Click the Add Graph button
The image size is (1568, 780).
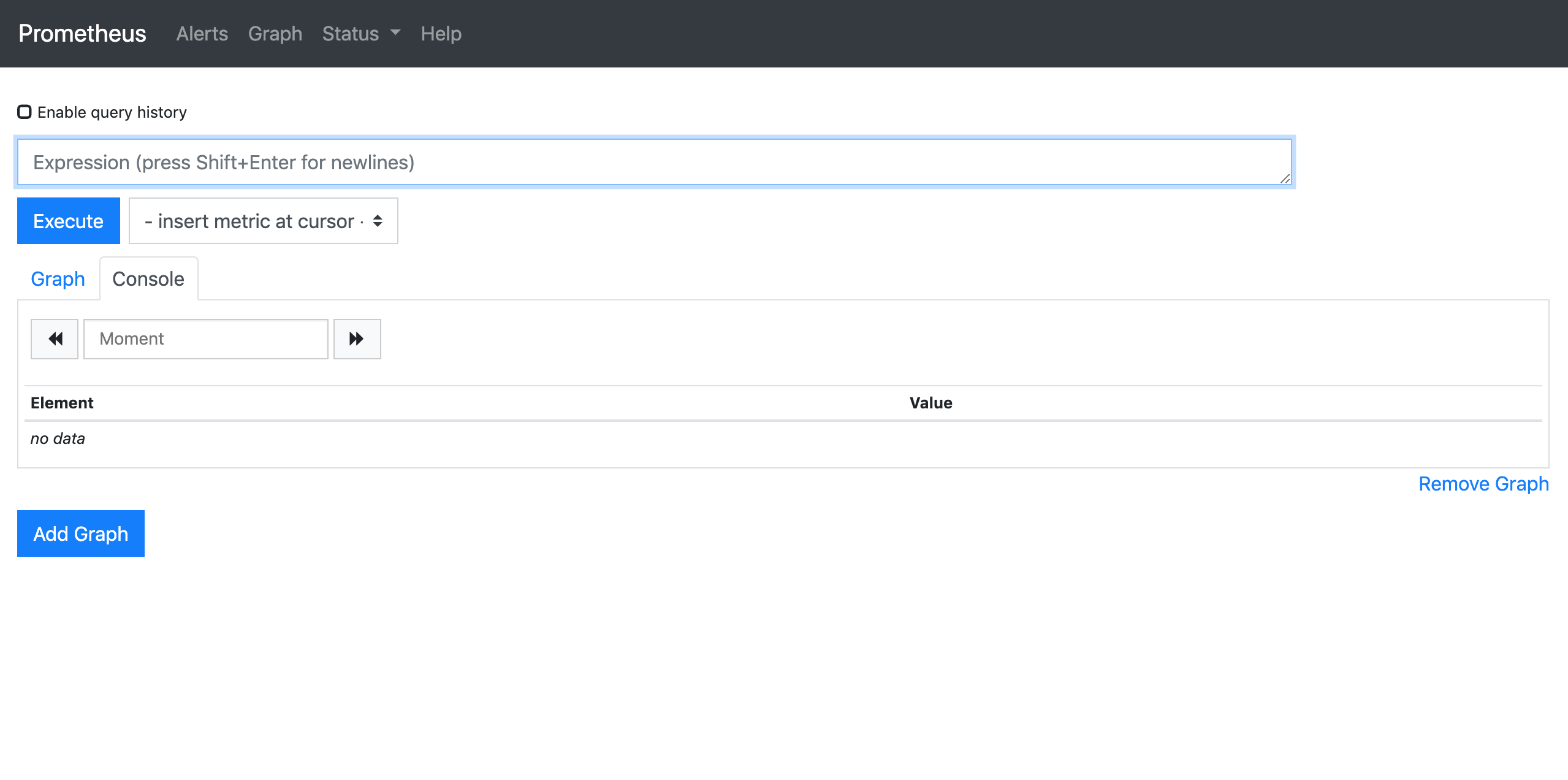(x=81, y=533)
